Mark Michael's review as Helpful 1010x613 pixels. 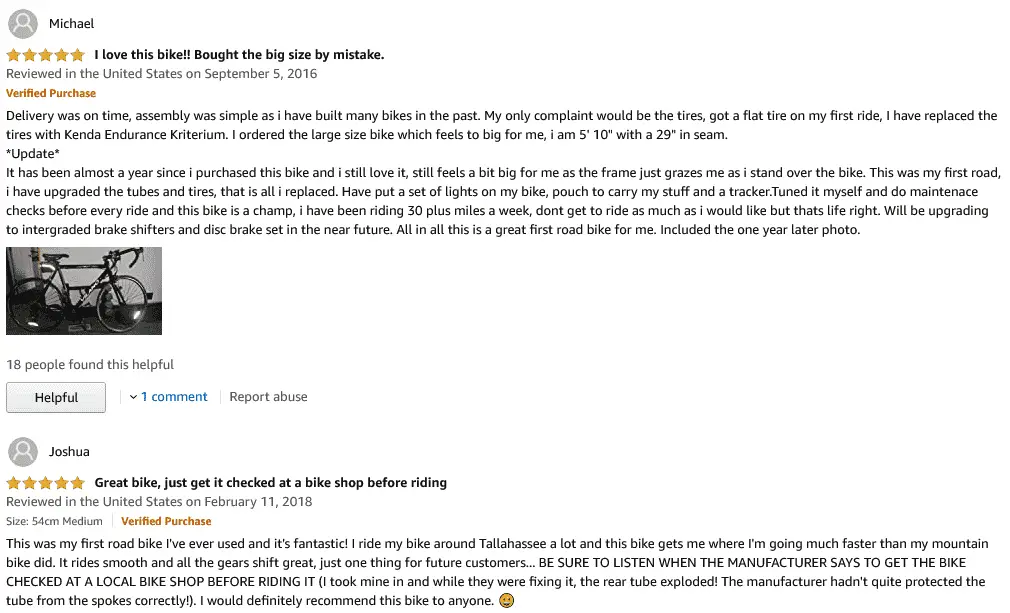click(56, 397)
